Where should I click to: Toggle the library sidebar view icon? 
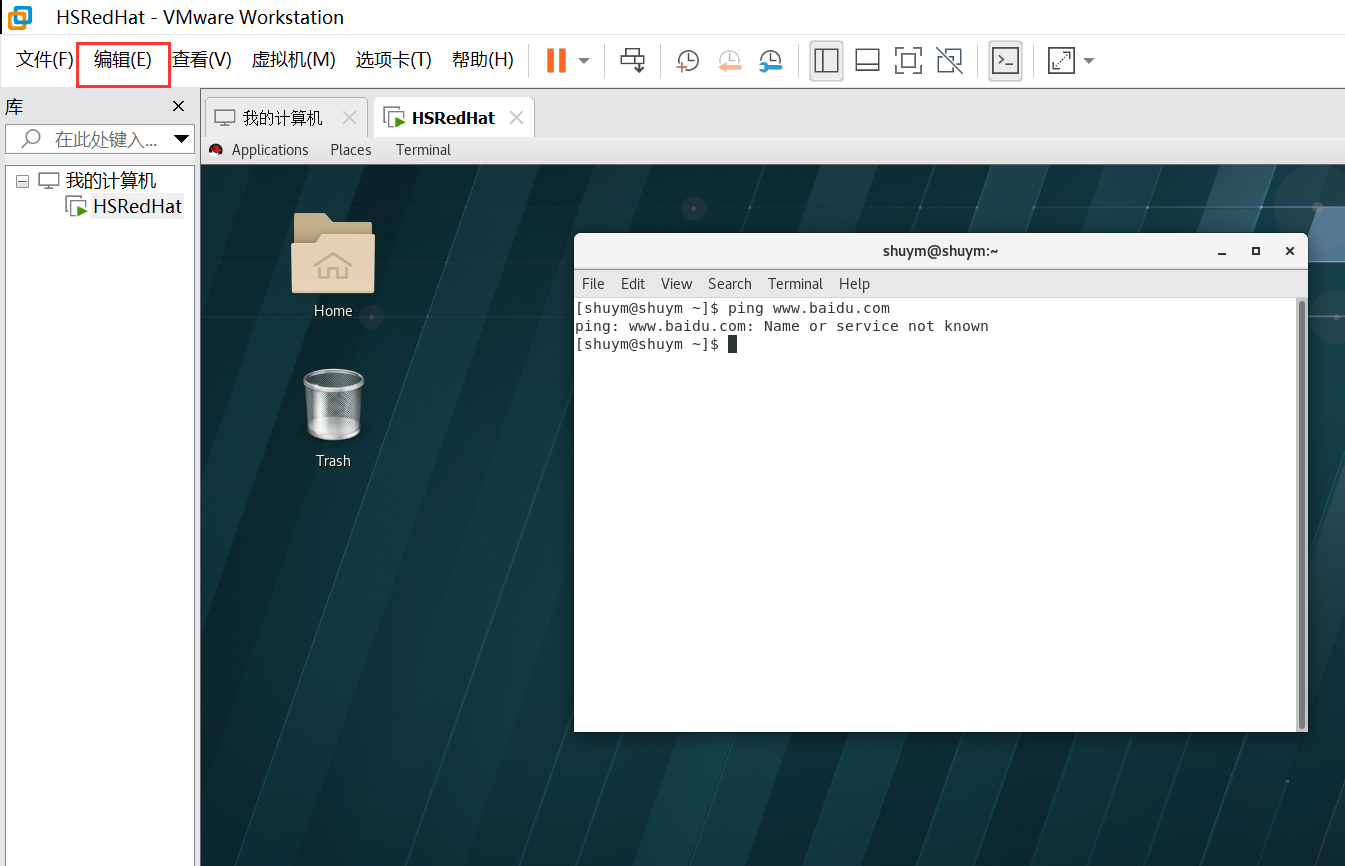[826, 61]
